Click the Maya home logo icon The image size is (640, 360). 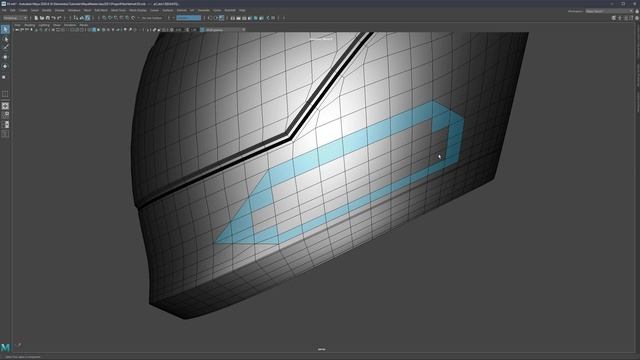click(x=5, y=347)
